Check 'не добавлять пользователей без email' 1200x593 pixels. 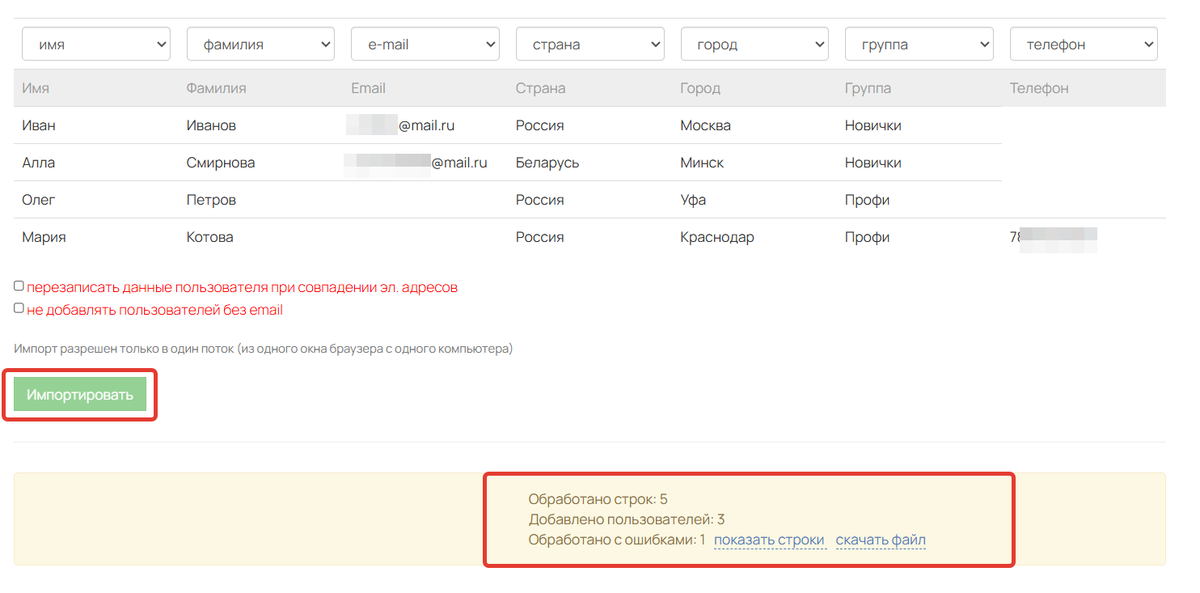pos(19,309)
